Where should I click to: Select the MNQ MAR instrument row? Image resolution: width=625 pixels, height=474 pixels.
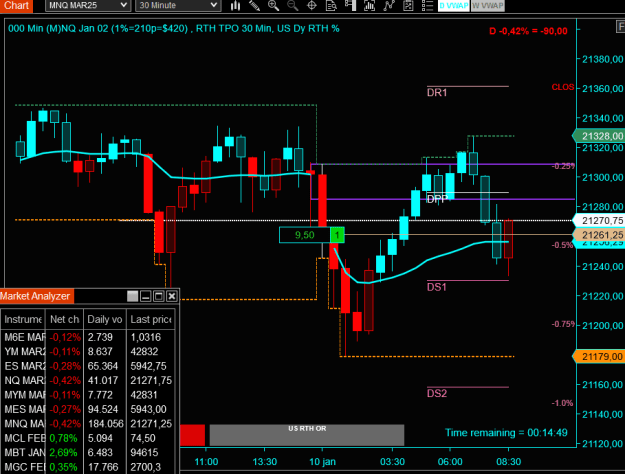pyautogui.click(x=88, y=424)
